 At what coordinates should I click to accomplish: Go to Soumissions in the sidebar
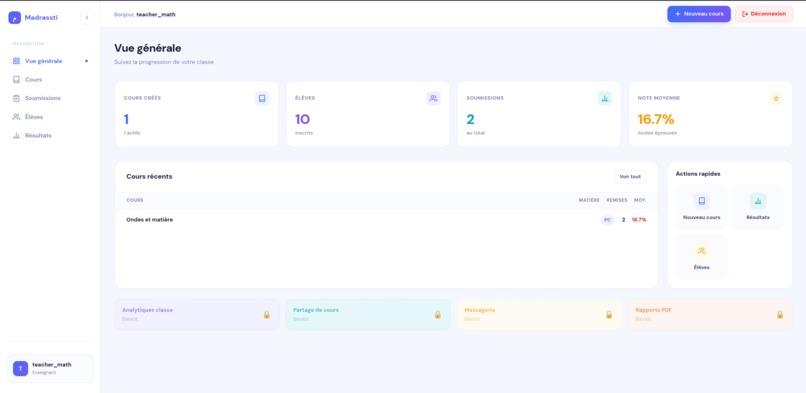pyautogui.click(x=50, y=98)
